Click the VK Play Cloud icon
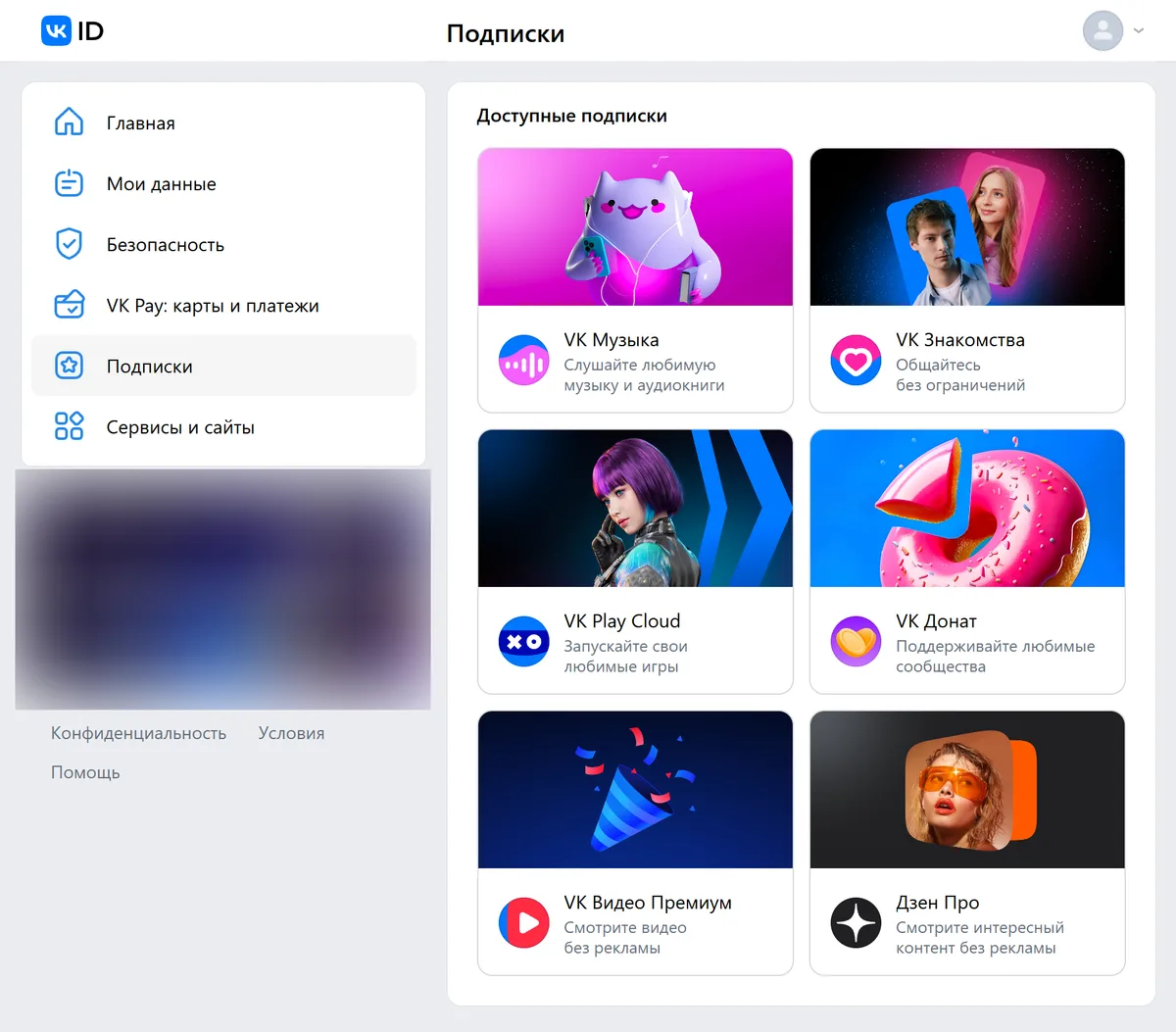The width and height of the screenshot is (1176, 1032). [x=524, y=642]
